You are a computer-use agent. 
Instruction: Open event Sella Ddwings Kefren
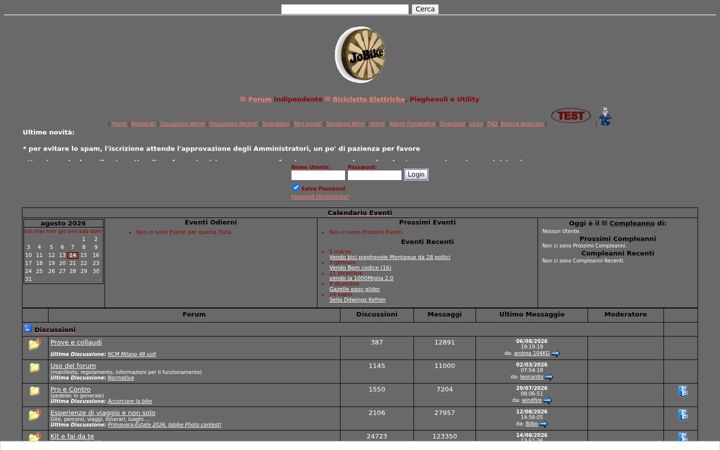point(357,300)
